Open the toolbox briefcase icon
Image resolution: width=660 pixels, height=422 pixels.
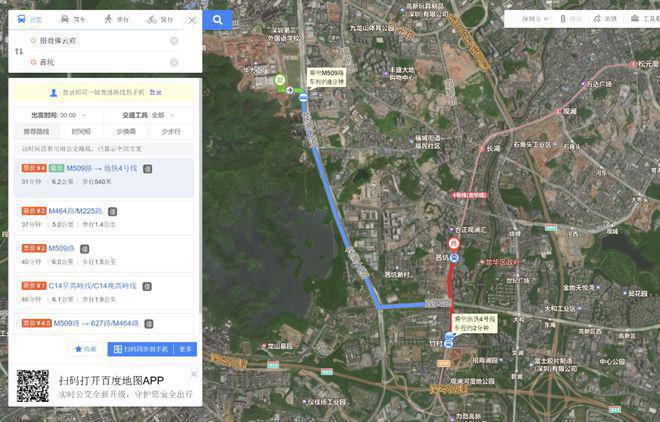[635, 19]
